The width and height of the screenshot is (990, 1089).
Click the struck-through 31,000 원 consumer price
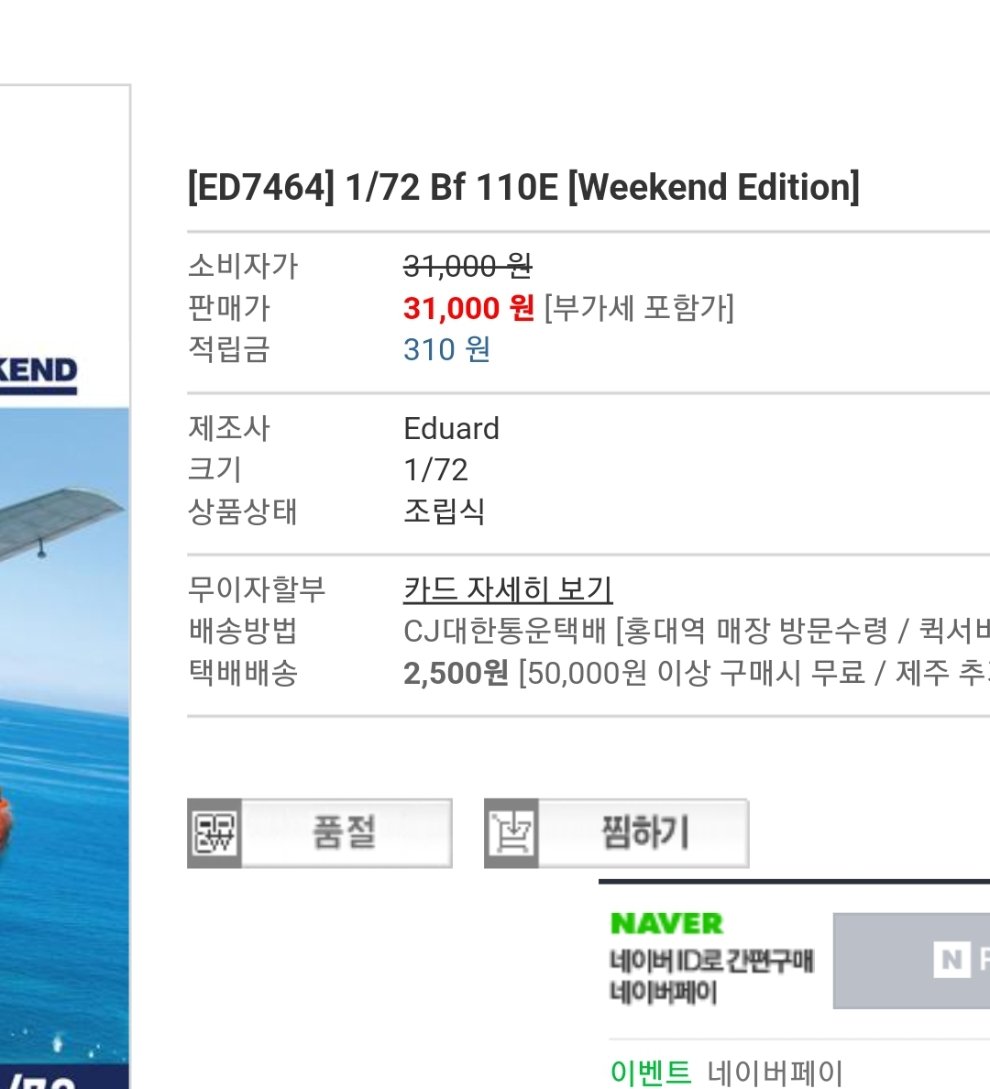[x=467, y=266]
